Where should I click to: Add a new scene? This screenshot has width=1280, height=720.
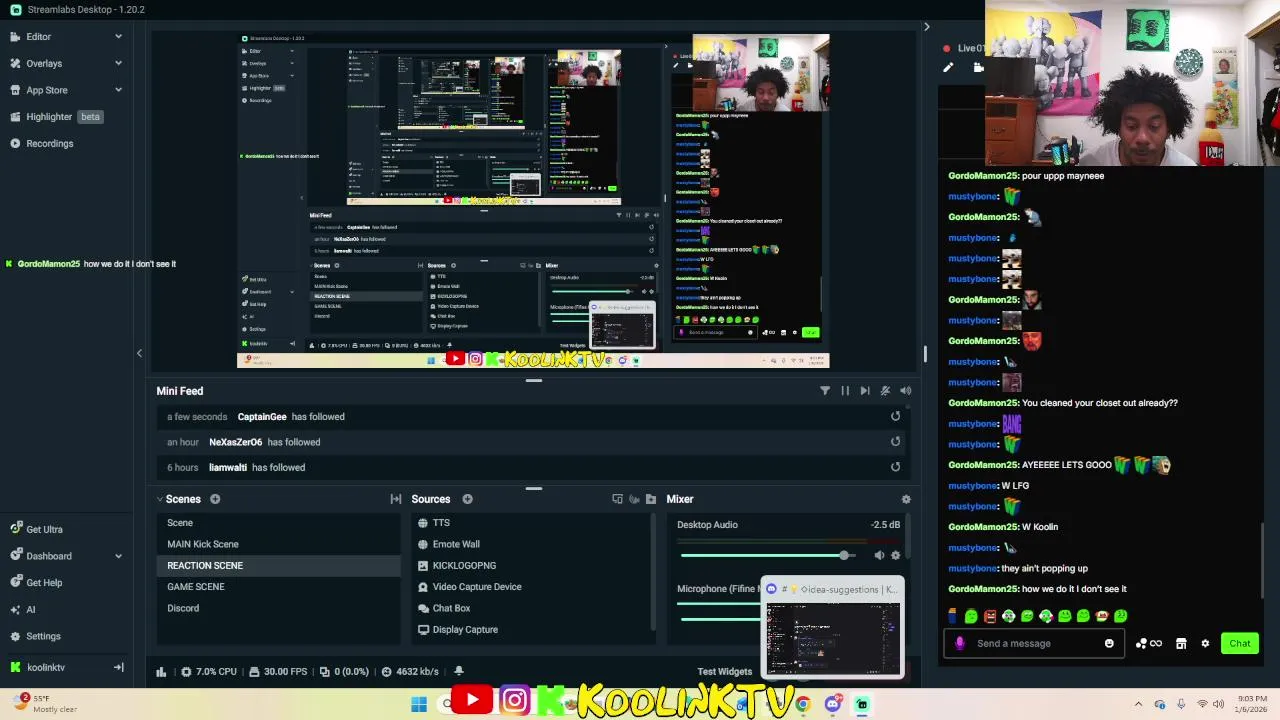click(215, 499)
